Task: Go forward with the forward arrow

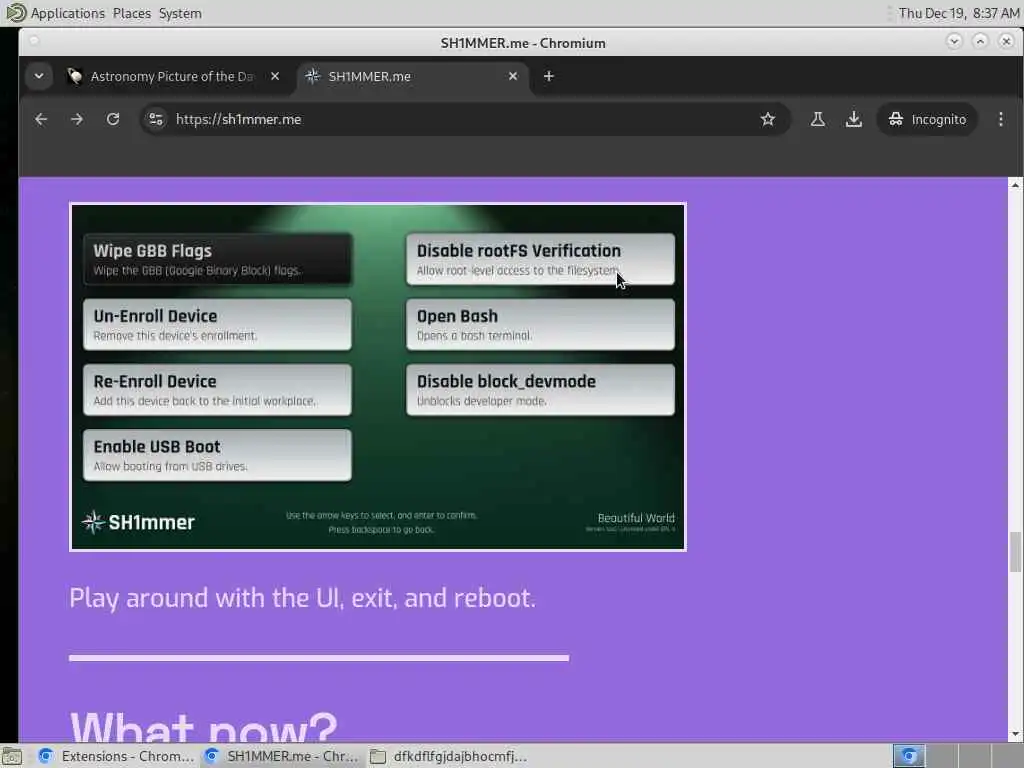Action: [x=77, y=120]
